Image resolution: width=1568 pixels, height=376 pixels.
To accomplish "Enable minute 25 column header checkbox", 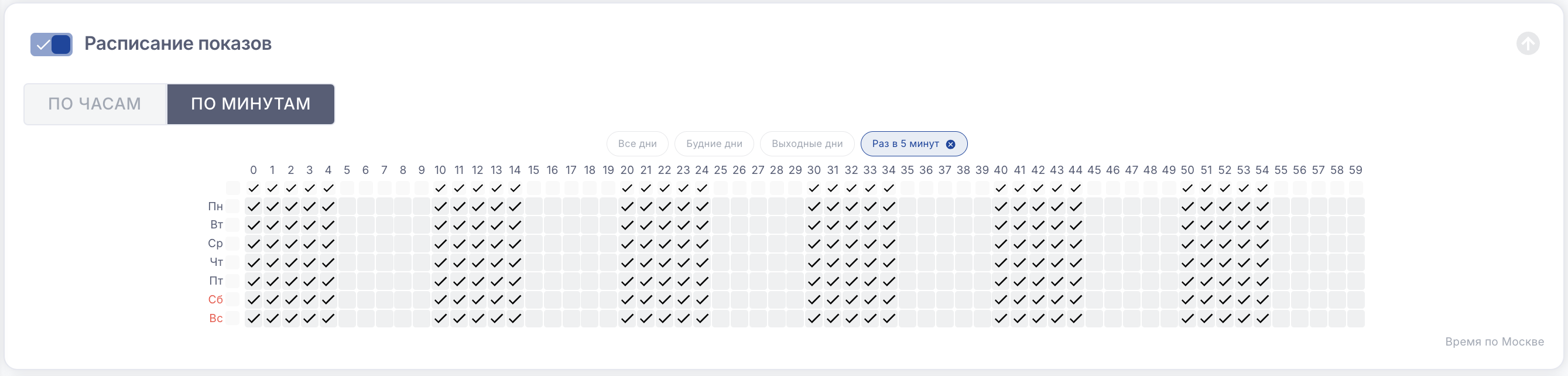I will coord(721,188).
